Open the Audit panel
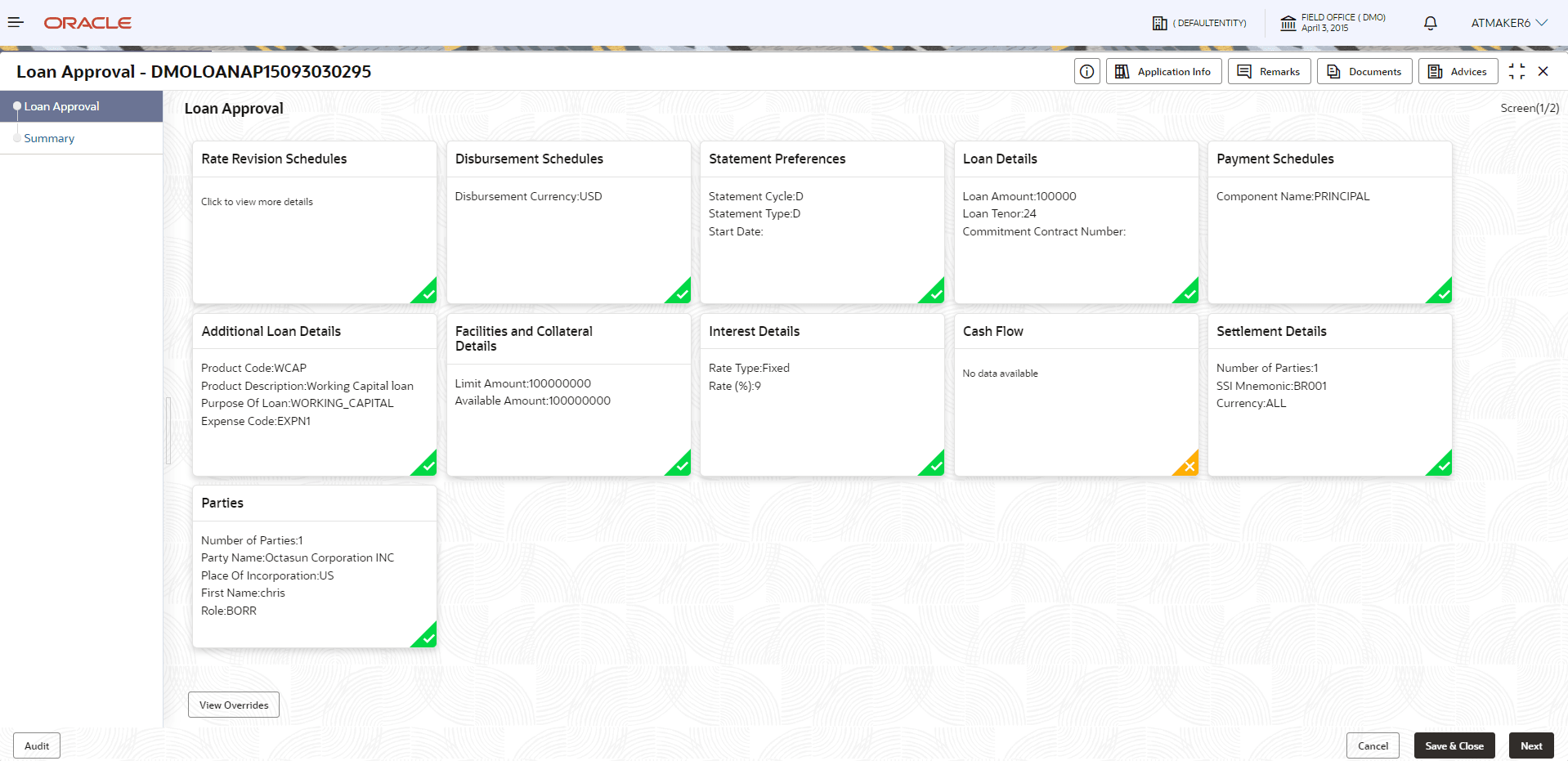The width and height of the screenshot is (1568, 761). [x=37, y=745]
